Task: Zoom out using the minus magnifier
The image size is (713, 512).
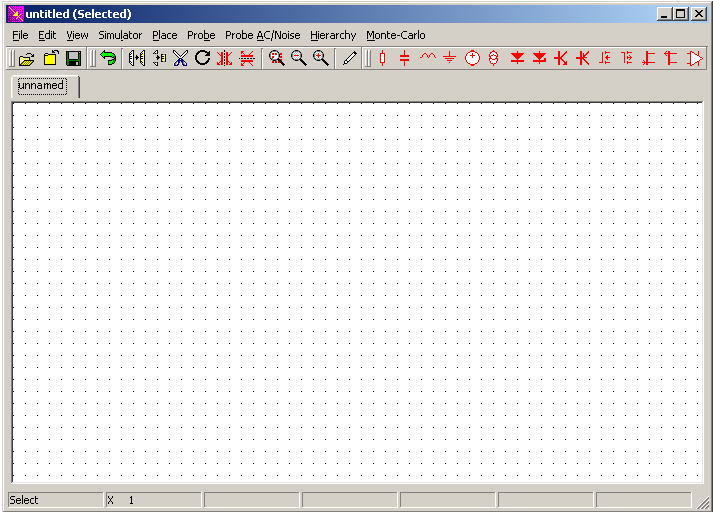Action: point(298,59)
